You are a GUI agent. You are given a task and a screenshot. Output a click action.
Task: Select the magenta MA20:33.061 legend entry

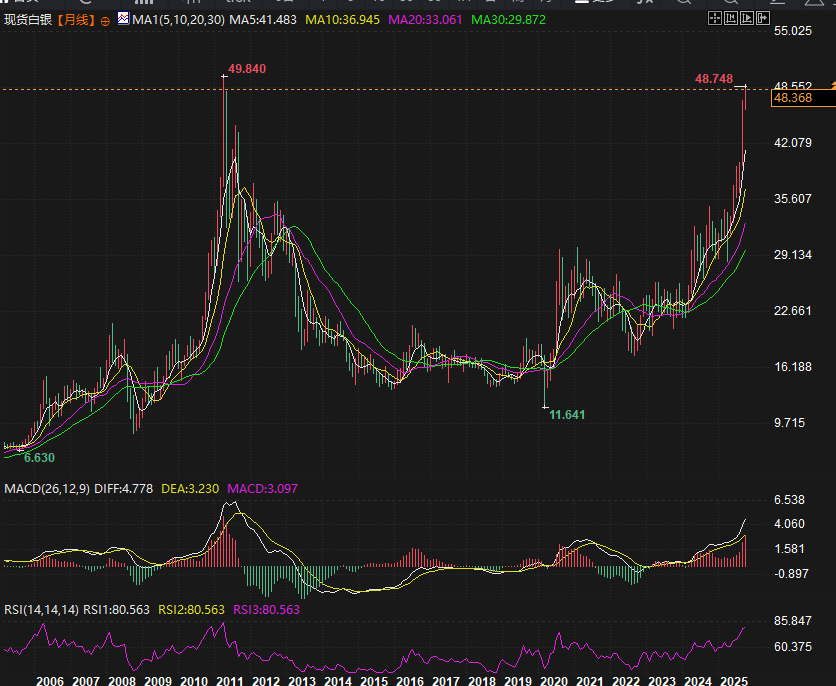tap(425, 20)
